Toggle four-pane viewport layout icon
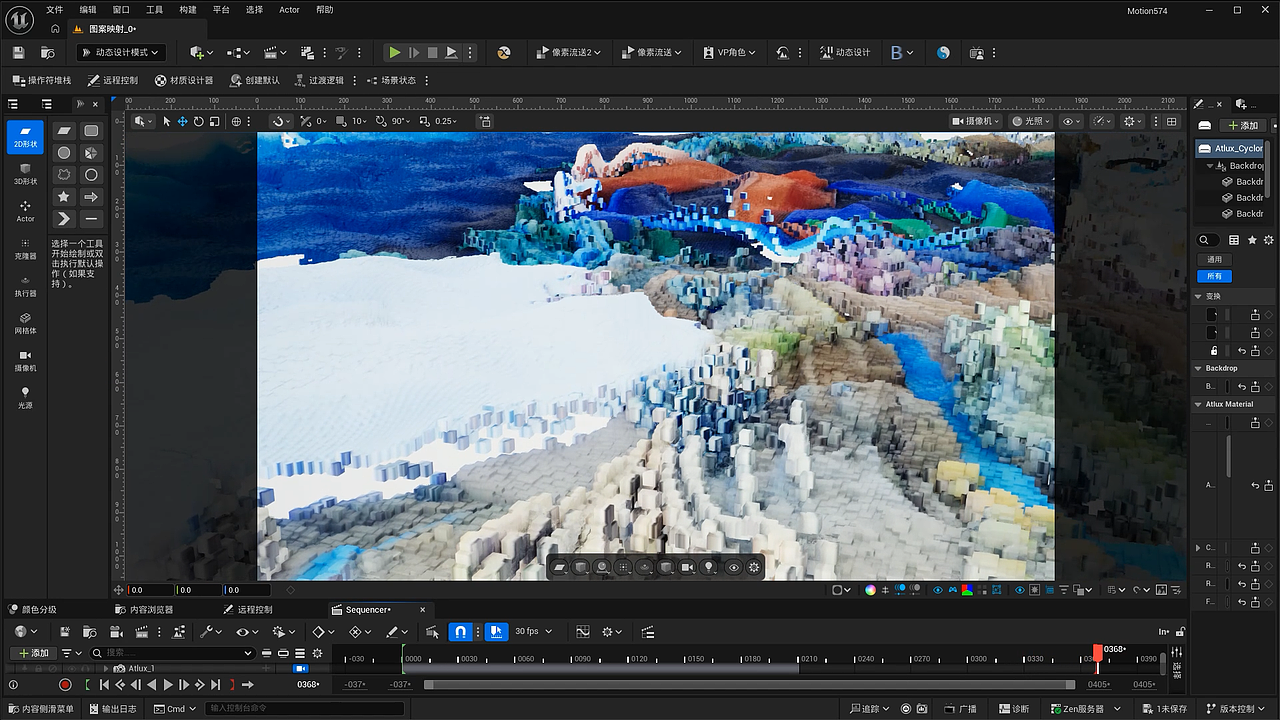Viewport: 1280px width, 720px height. coord(1172,121)
